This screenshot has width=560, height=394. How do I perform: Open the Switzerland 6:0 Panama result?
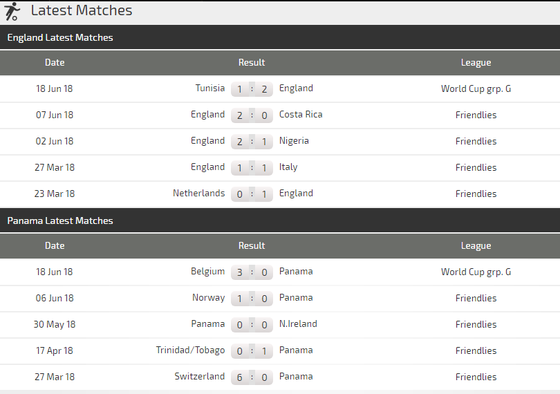pyautogui.click(x=252, y=377)
